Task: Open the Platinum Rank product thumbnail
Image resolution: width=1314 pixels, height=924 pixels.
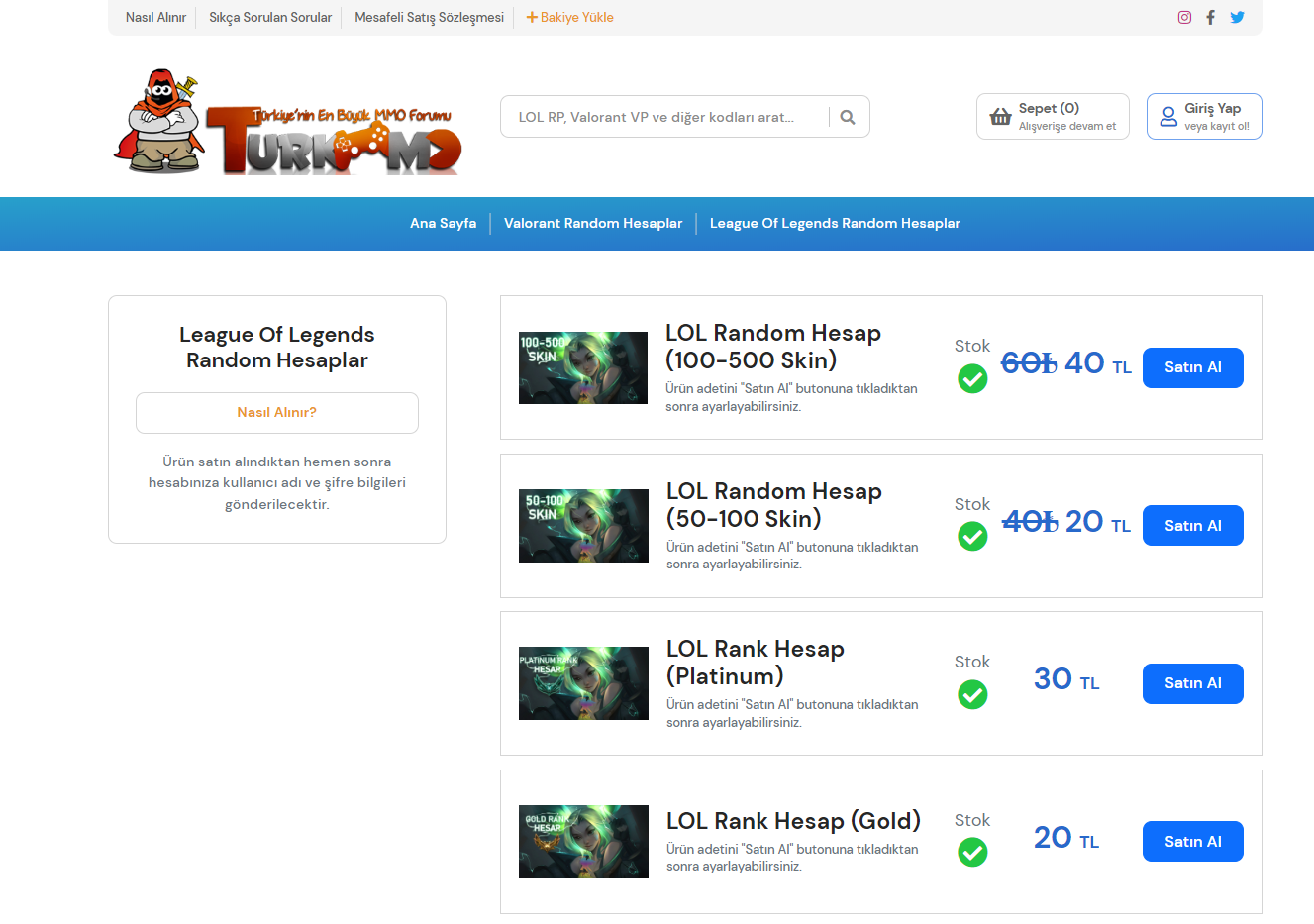Action: (x=583, y=683)
